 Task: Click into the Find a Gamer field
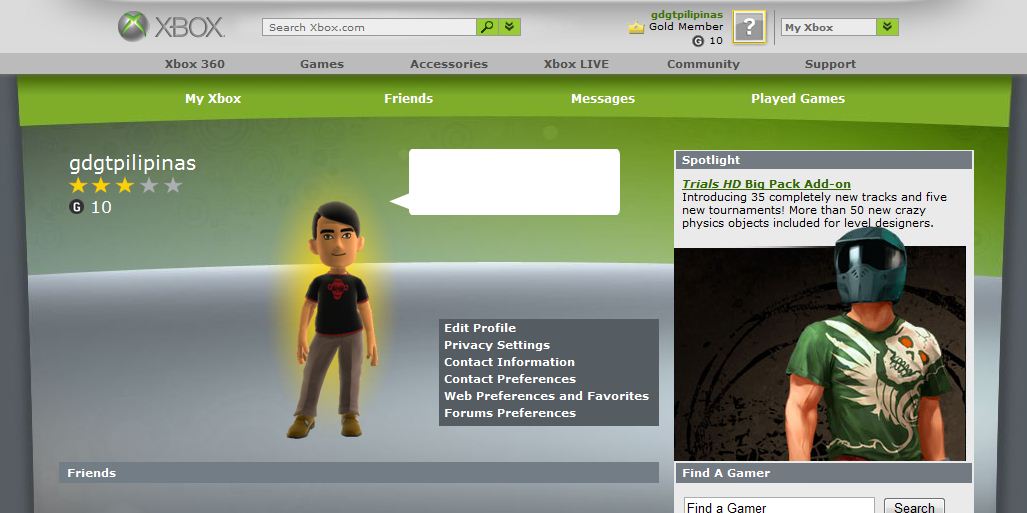[779, 506]
